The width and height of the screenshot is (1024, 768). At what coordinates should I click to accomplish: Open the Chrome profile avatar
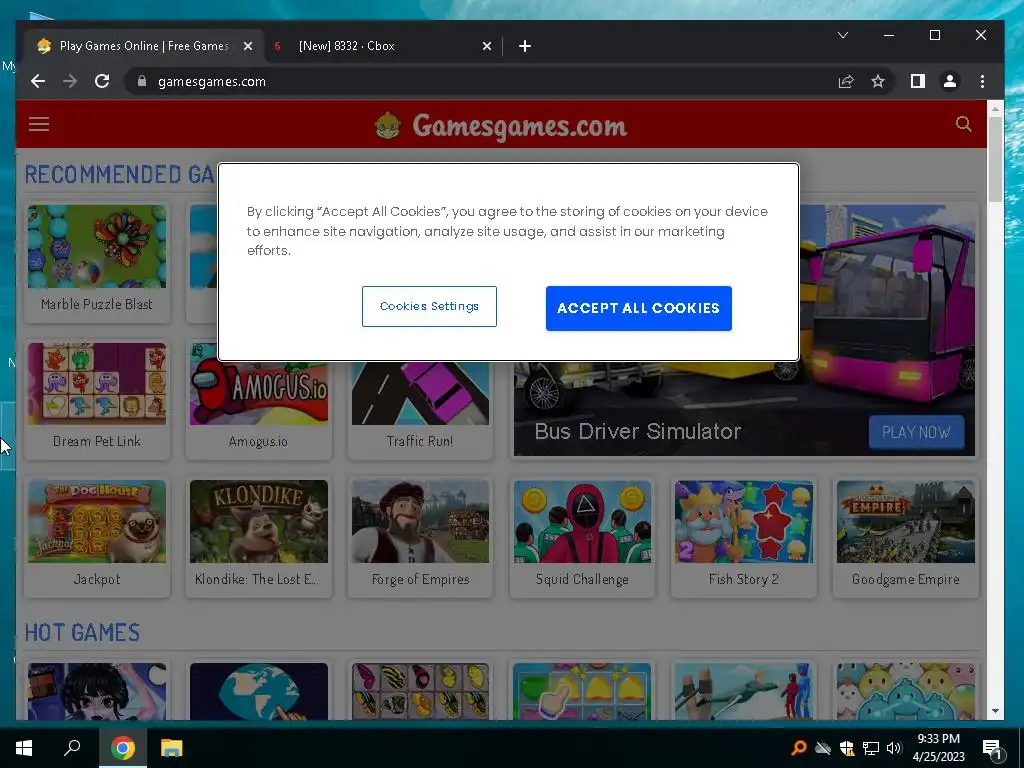950,81
